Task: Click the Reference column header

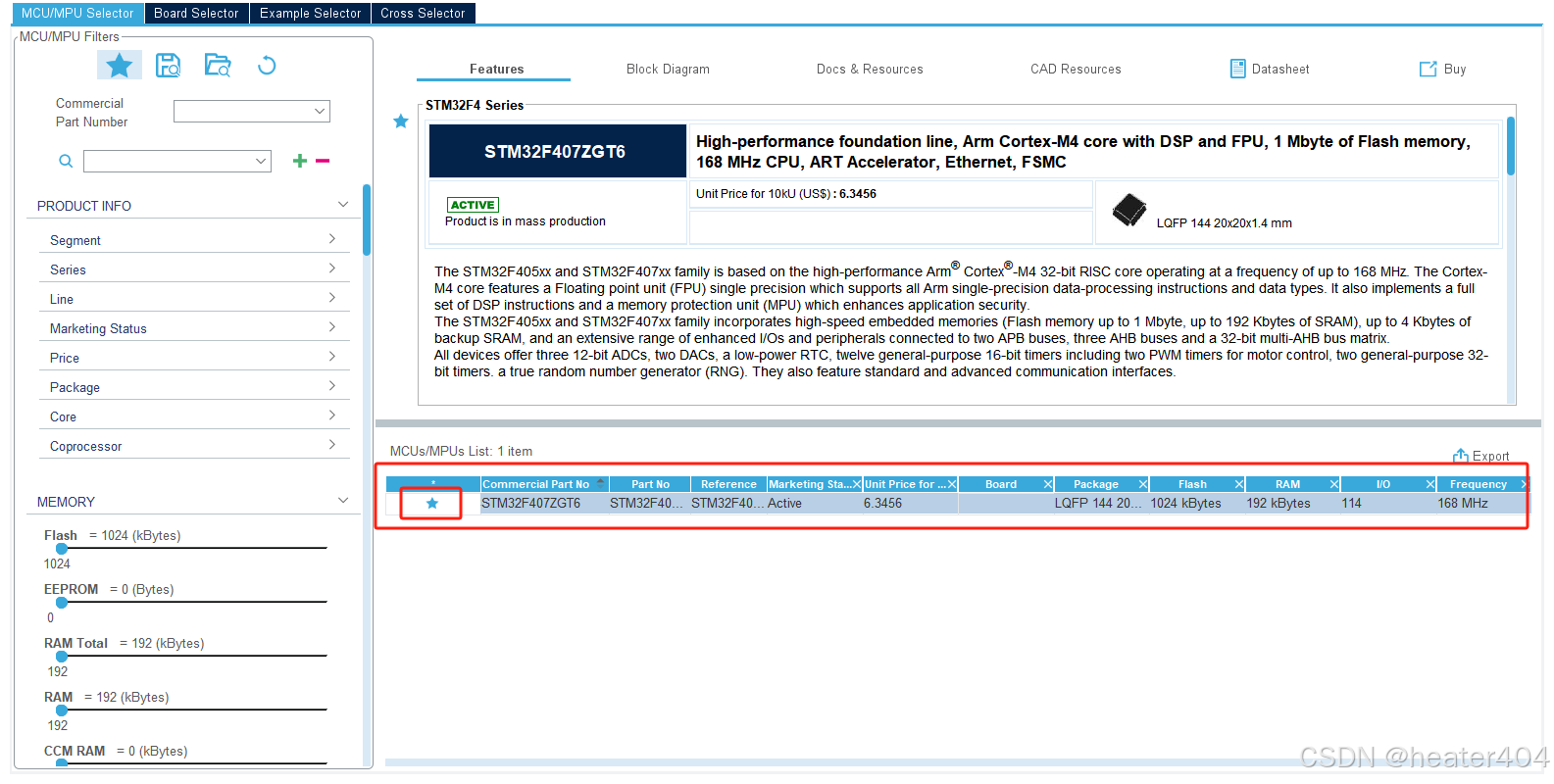Action: click(x=728, y=484)
